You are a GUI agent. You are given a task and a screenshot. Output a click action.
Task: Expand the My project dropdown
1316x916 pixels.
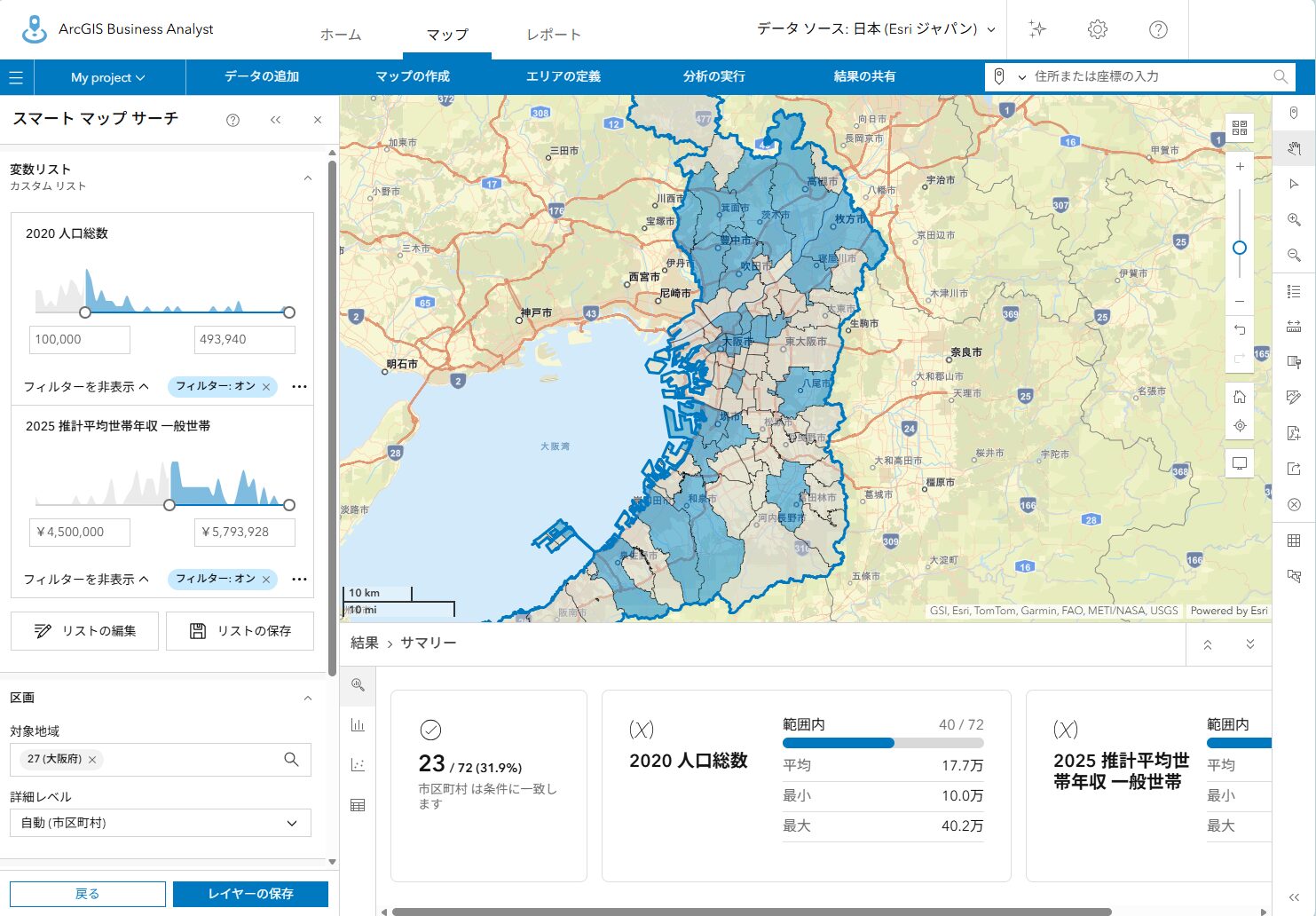point(107,77)
